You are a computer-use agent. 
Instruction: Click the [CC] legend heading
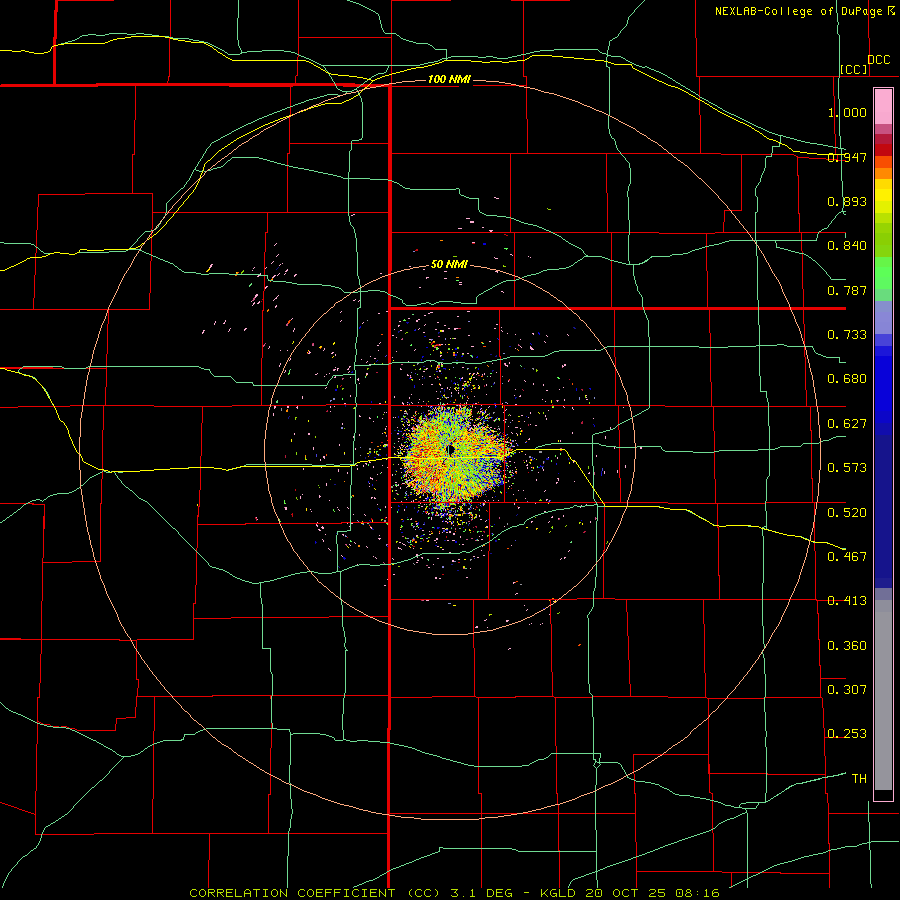(854, 69)
